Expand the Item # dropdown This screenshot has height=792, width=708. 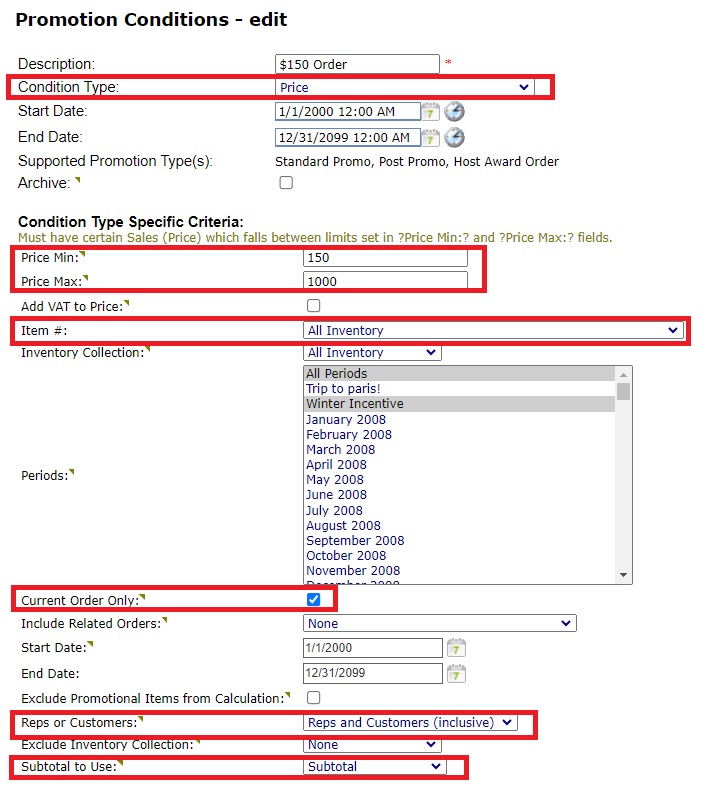(493, 330)
